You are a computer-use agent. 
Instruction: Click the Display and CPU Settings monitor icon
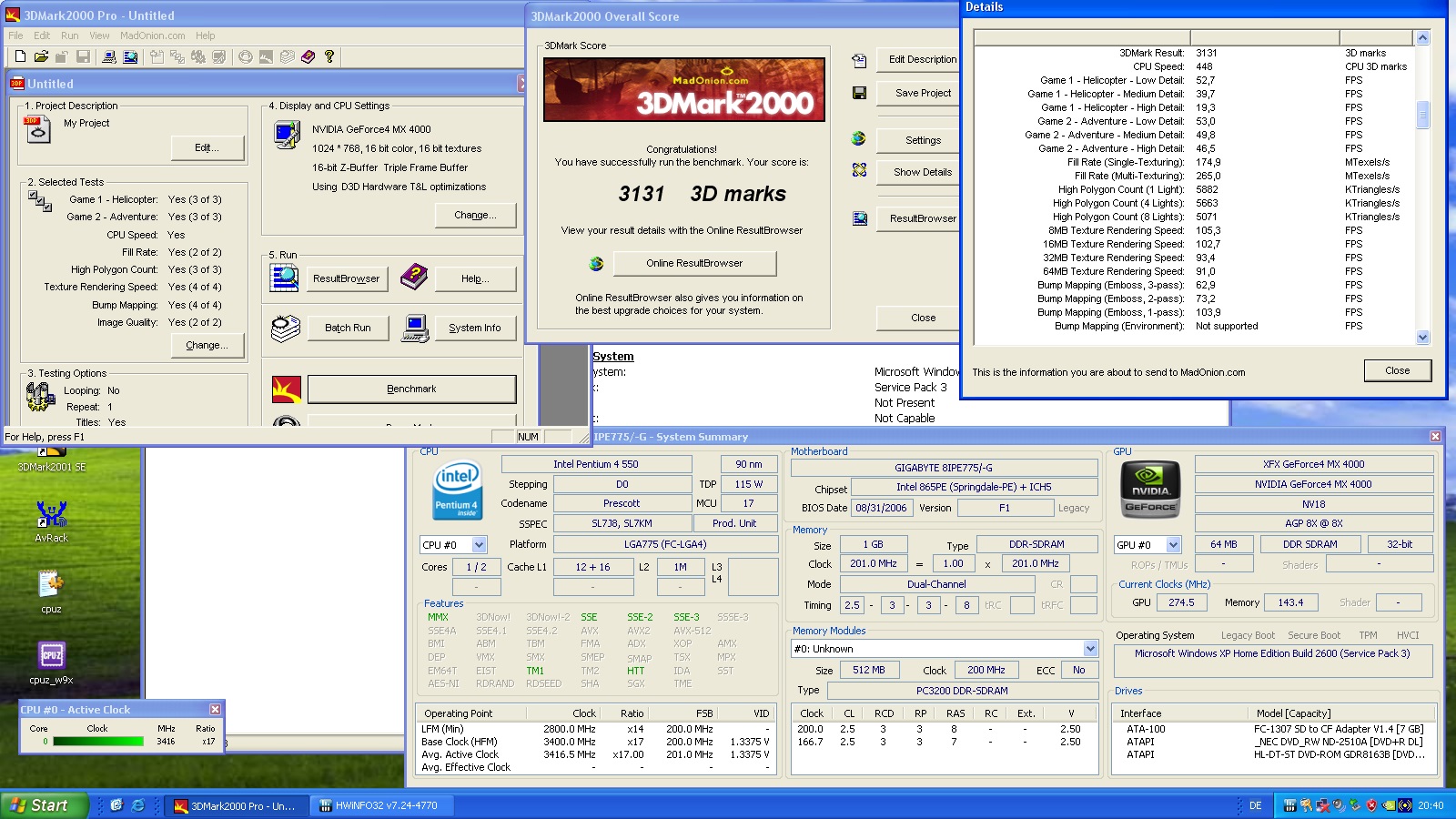click(287, 135)
